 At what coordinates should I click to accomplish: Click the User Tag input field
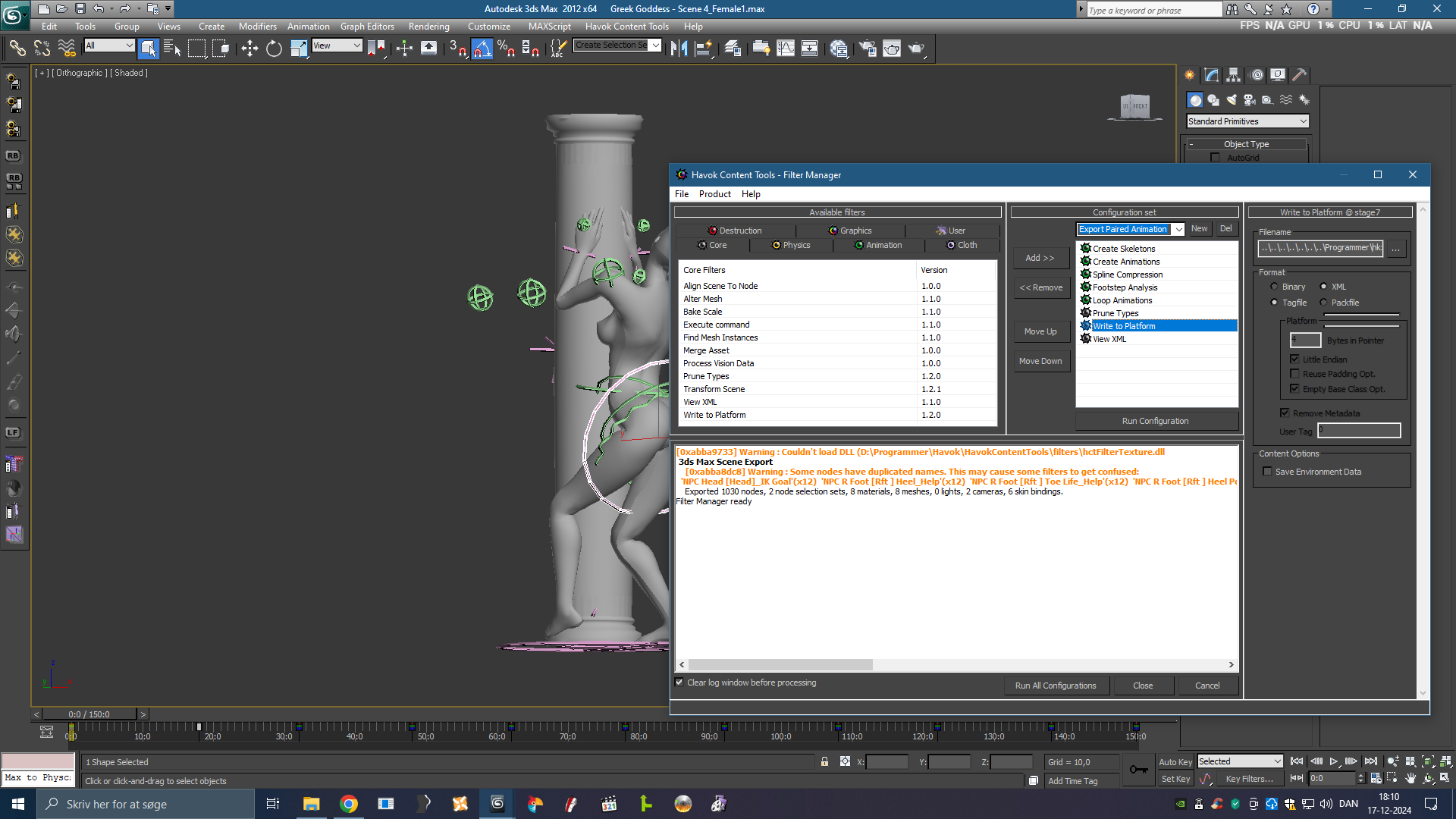pos(1359,431)
